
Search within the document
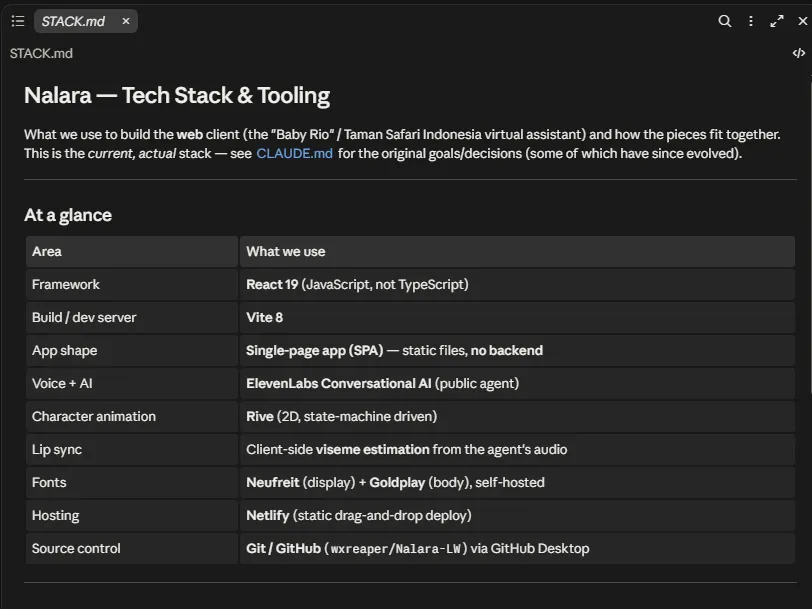(724, 21)
